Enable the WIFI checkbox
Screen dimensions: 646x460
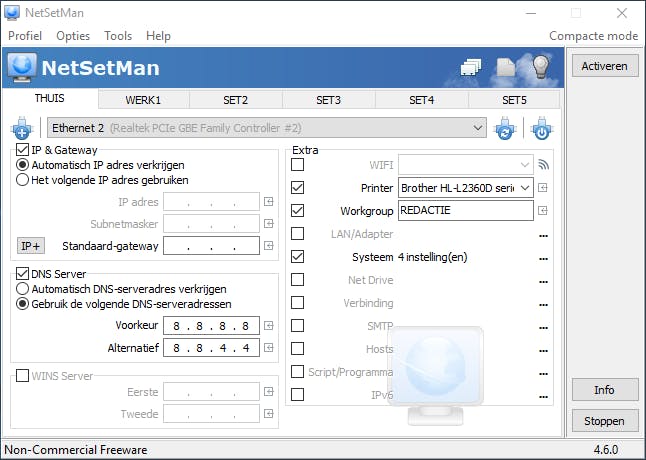(x=297, y=165)
